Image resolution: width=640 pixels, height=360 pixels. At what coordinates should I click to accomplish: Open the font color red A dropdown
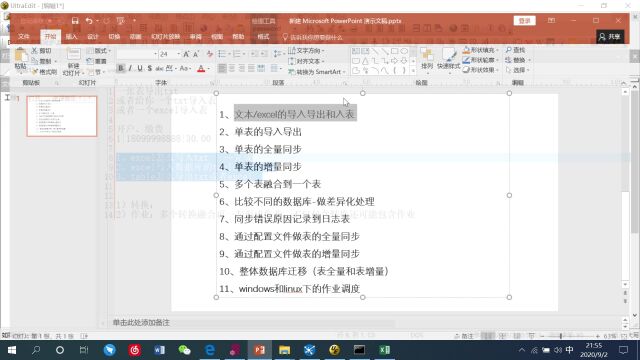(x=209, y=69)
